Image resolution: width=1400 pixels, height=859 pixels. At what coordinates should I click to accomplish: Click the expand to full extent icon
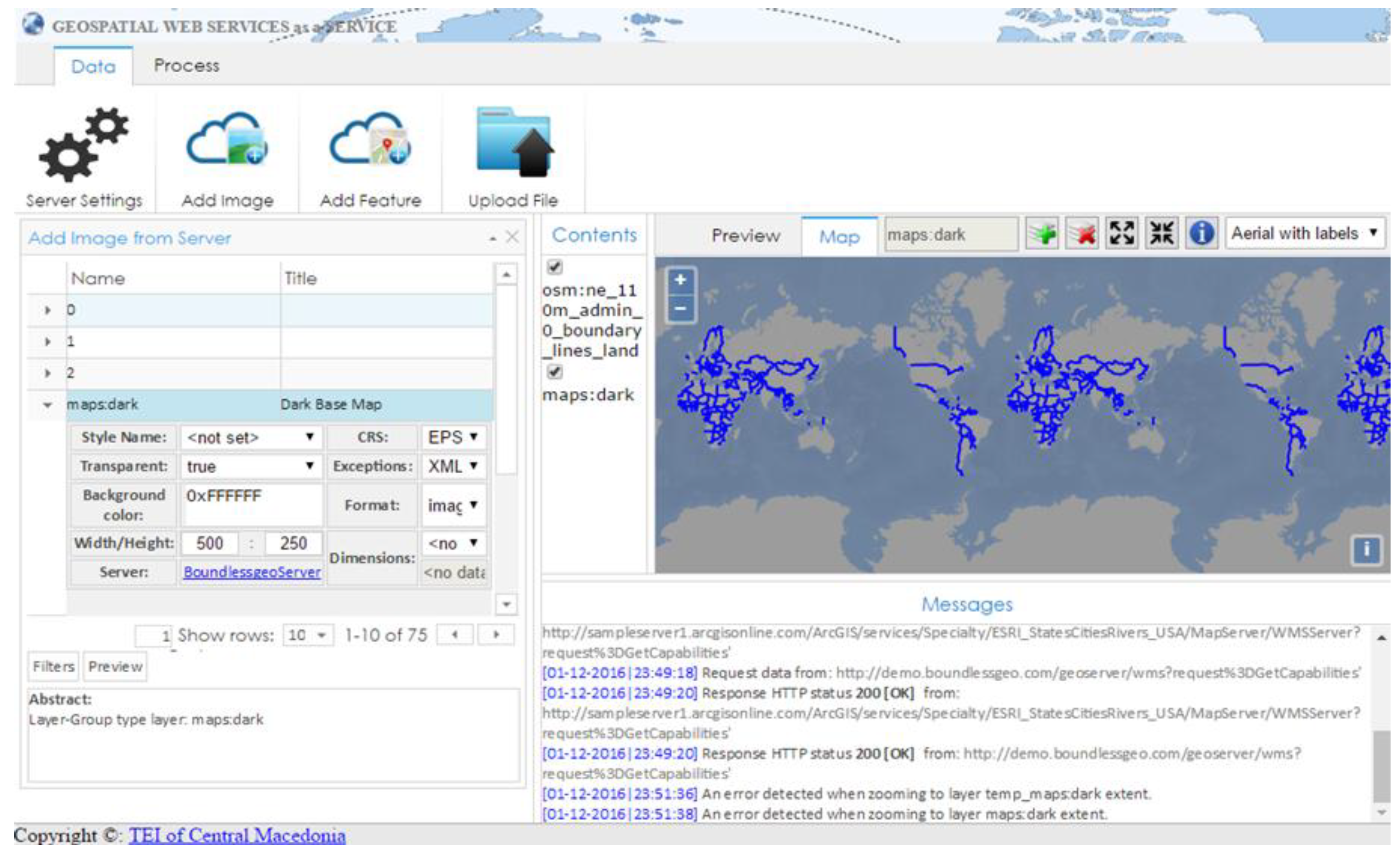pos(1122,234)
